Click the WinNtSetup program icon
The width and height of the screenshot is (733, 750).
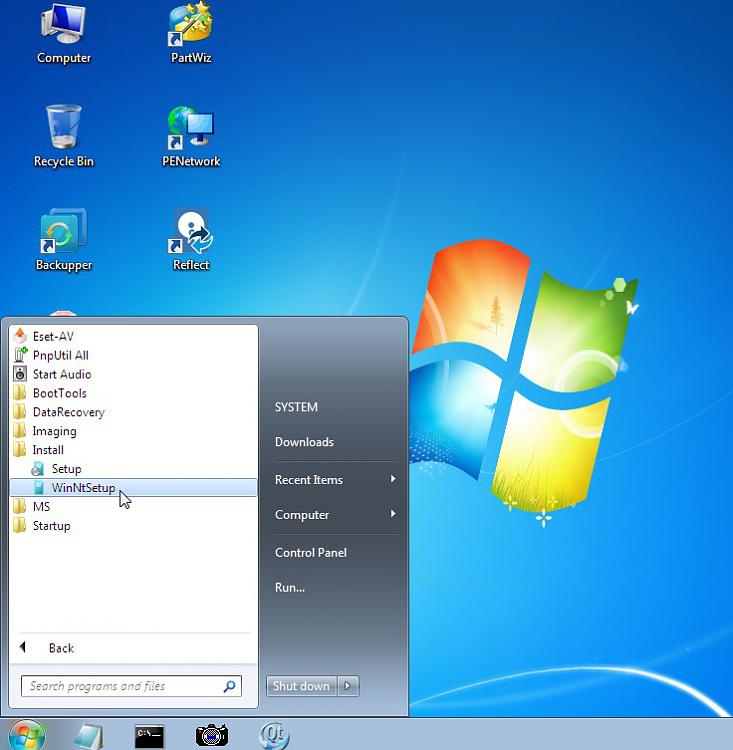[38, 487]
